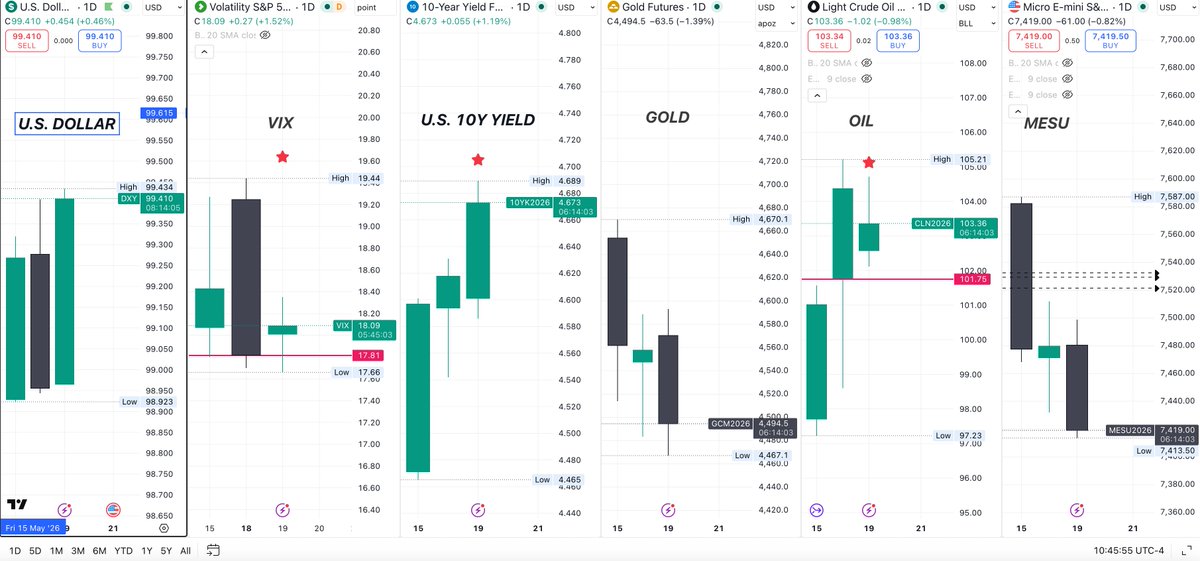Click the contract rollover icon on Oil chart

(816, 509)
